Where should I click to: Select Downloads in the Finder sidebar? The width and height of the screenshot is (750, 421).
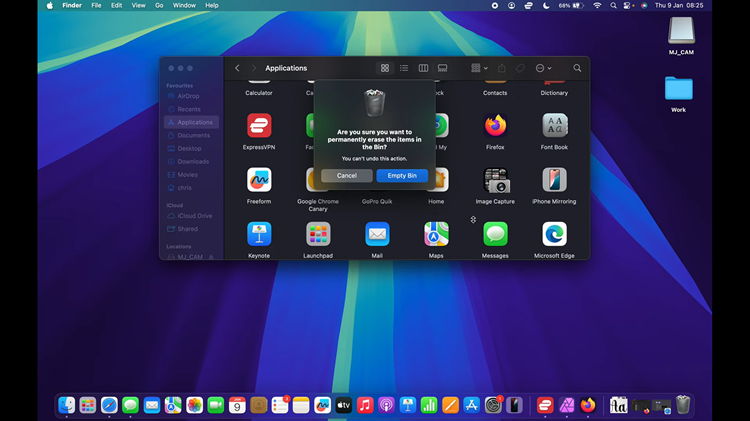(x=193, y=161)
